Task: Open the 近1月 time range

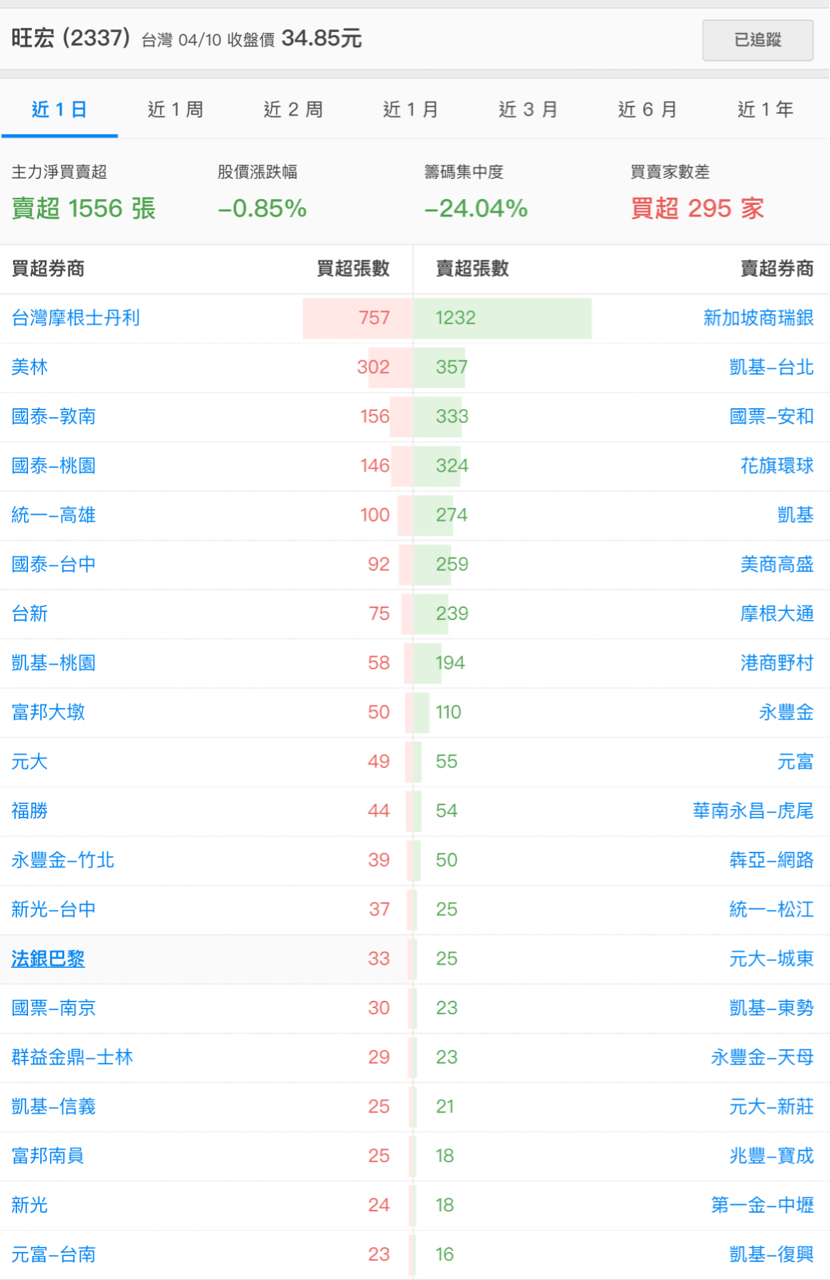Action: click(x=411, y=110)
